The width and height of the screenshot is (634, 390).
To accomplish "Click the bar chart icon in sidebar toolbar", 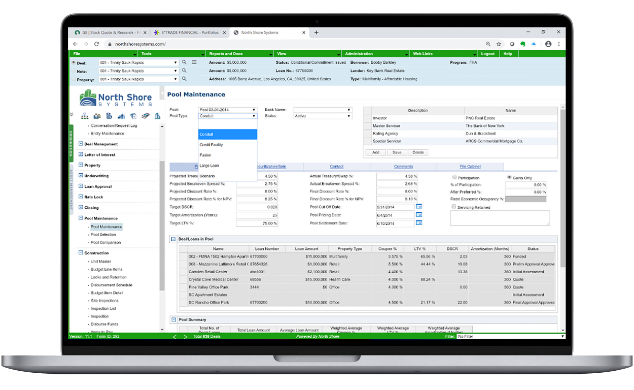I will tap(121, 116).
